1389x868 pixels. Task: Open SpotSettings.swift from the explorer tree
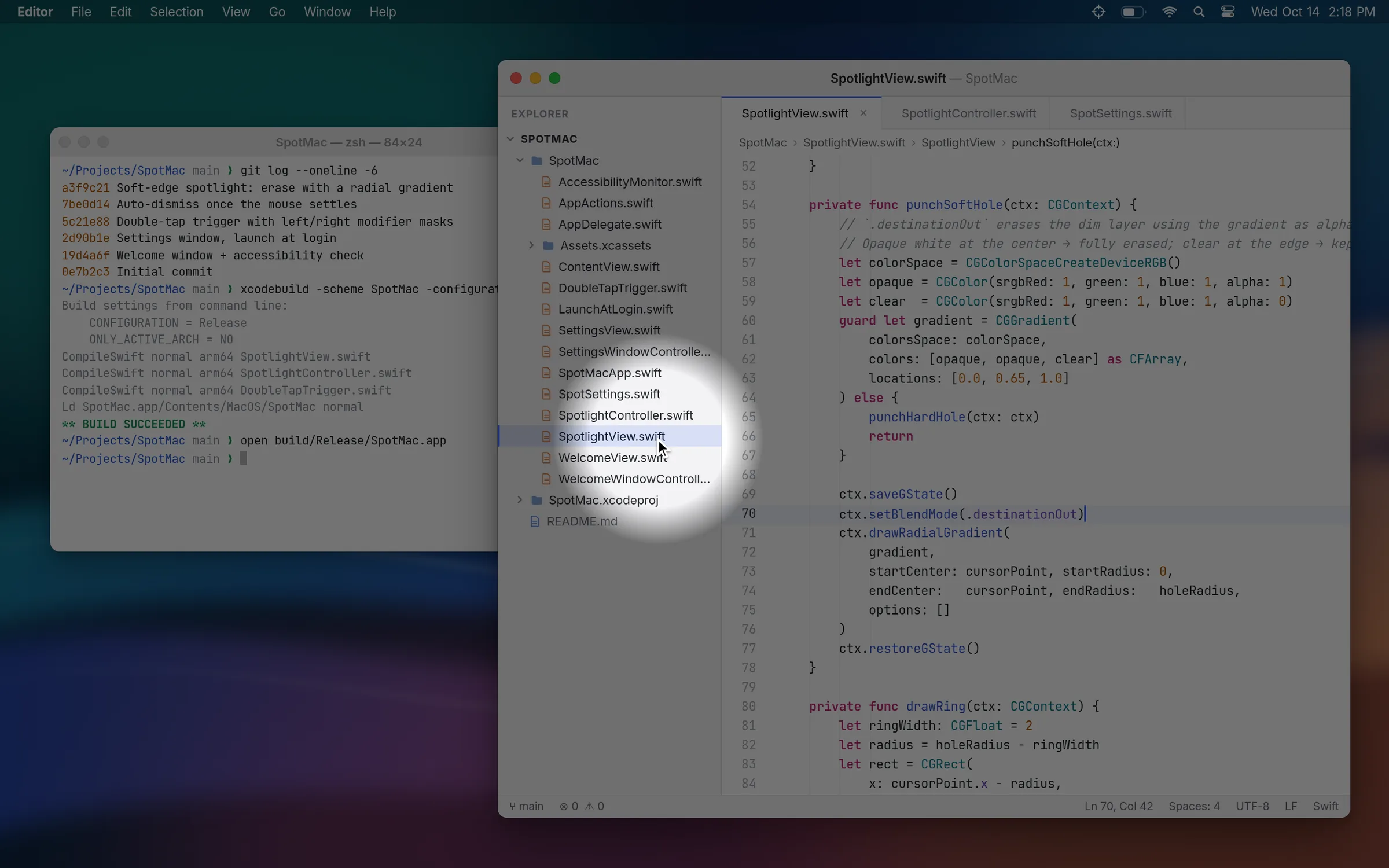pos(609,394)
